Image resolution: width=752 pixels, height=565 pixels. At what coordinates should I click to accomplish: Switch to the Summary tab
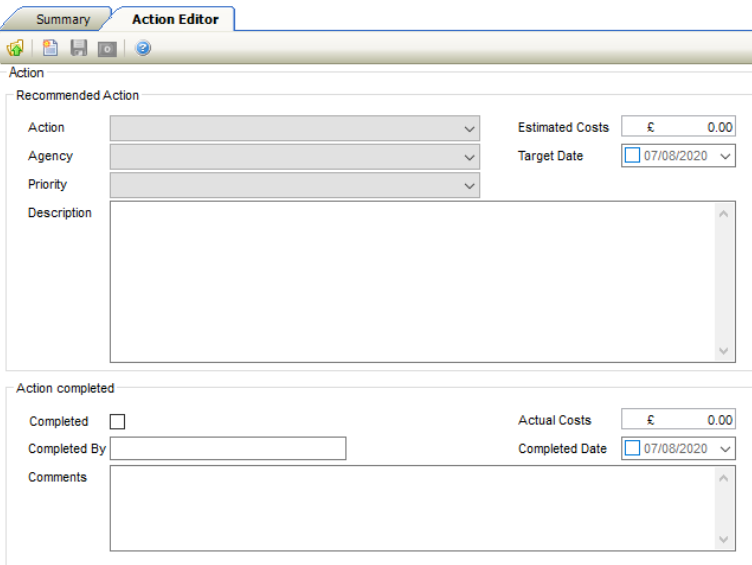tap(62, 19)
